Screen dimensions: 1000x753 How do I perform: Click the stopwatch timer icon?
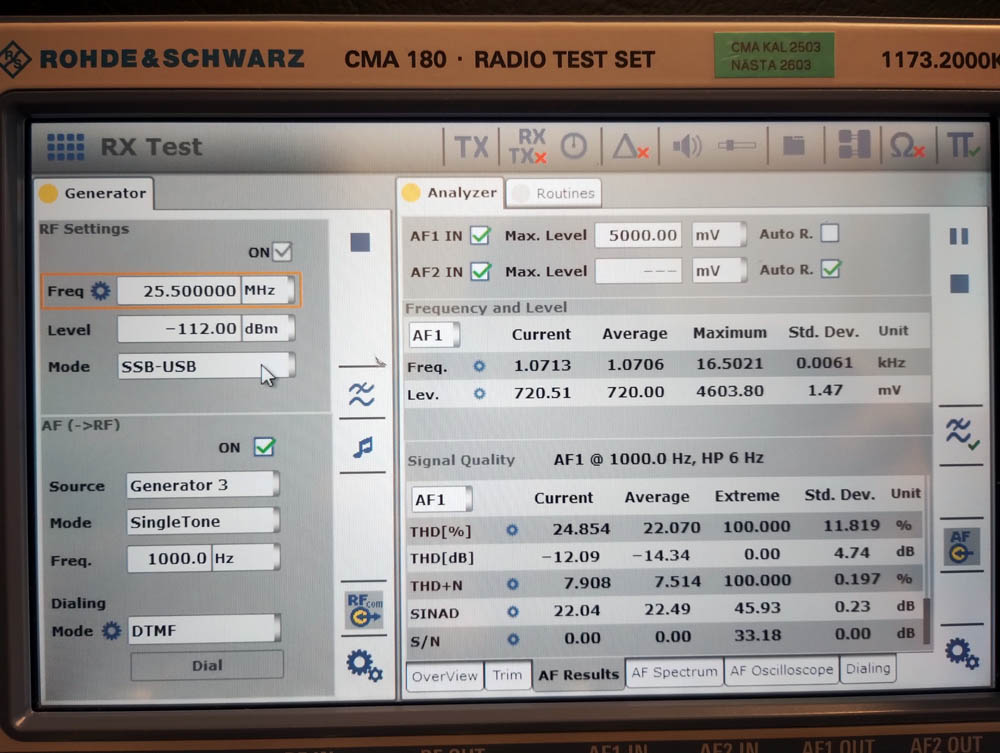point(573,146)
